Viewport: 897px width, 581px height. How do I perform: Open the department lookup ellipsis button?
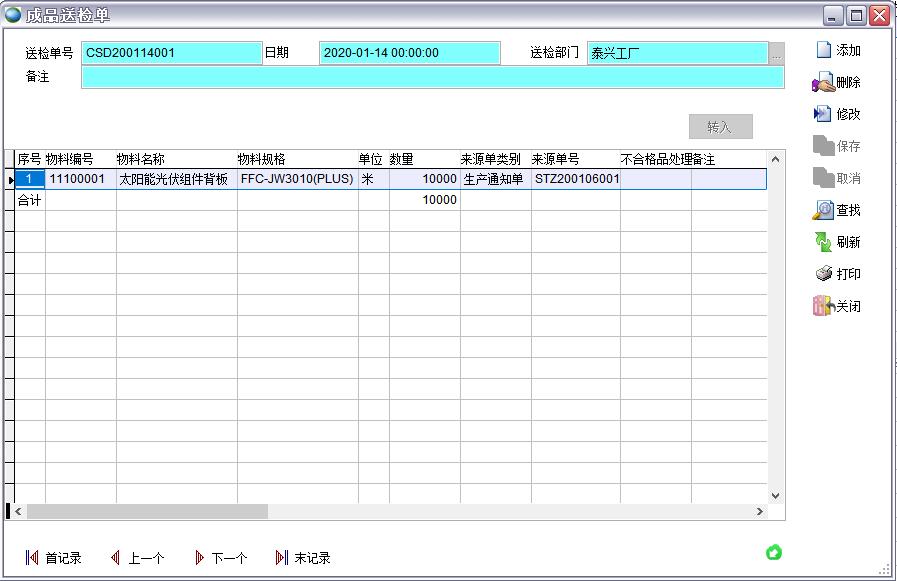click(777, 54)
